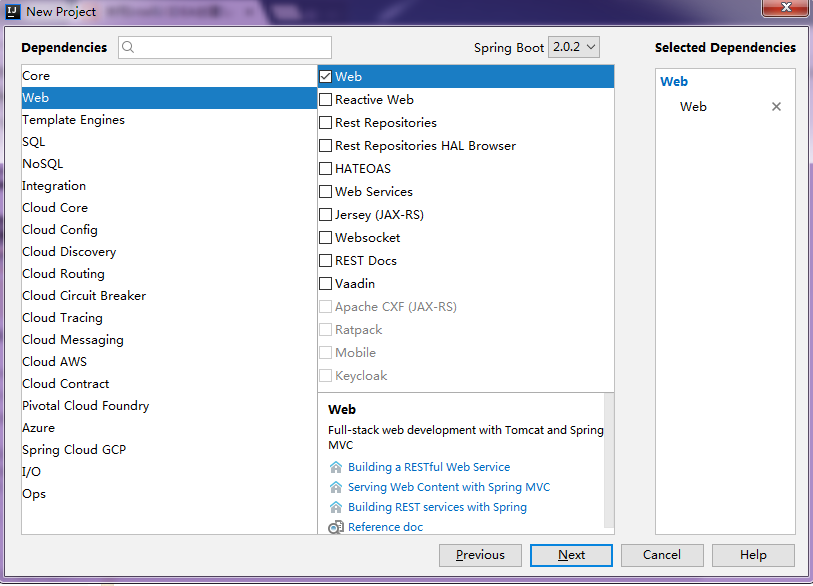Select Cloud Contract category
Screen dimensions: 813x586
169,384
